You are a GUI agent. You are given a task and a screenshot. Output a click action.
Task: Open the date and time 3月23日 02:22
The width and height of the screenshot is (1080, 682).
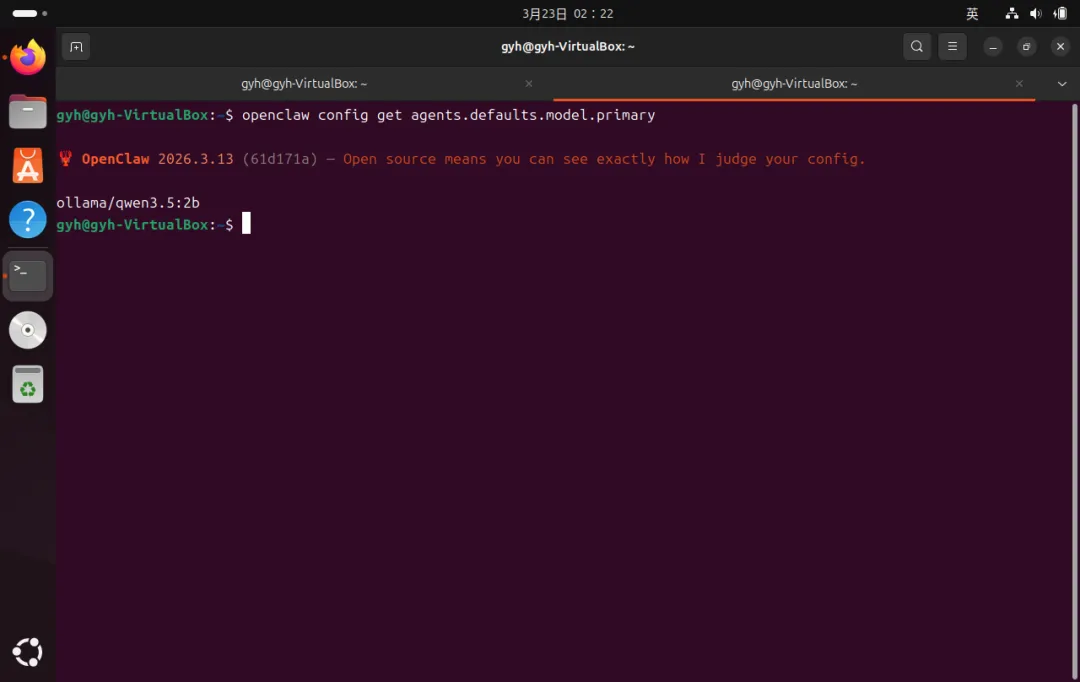568,13
